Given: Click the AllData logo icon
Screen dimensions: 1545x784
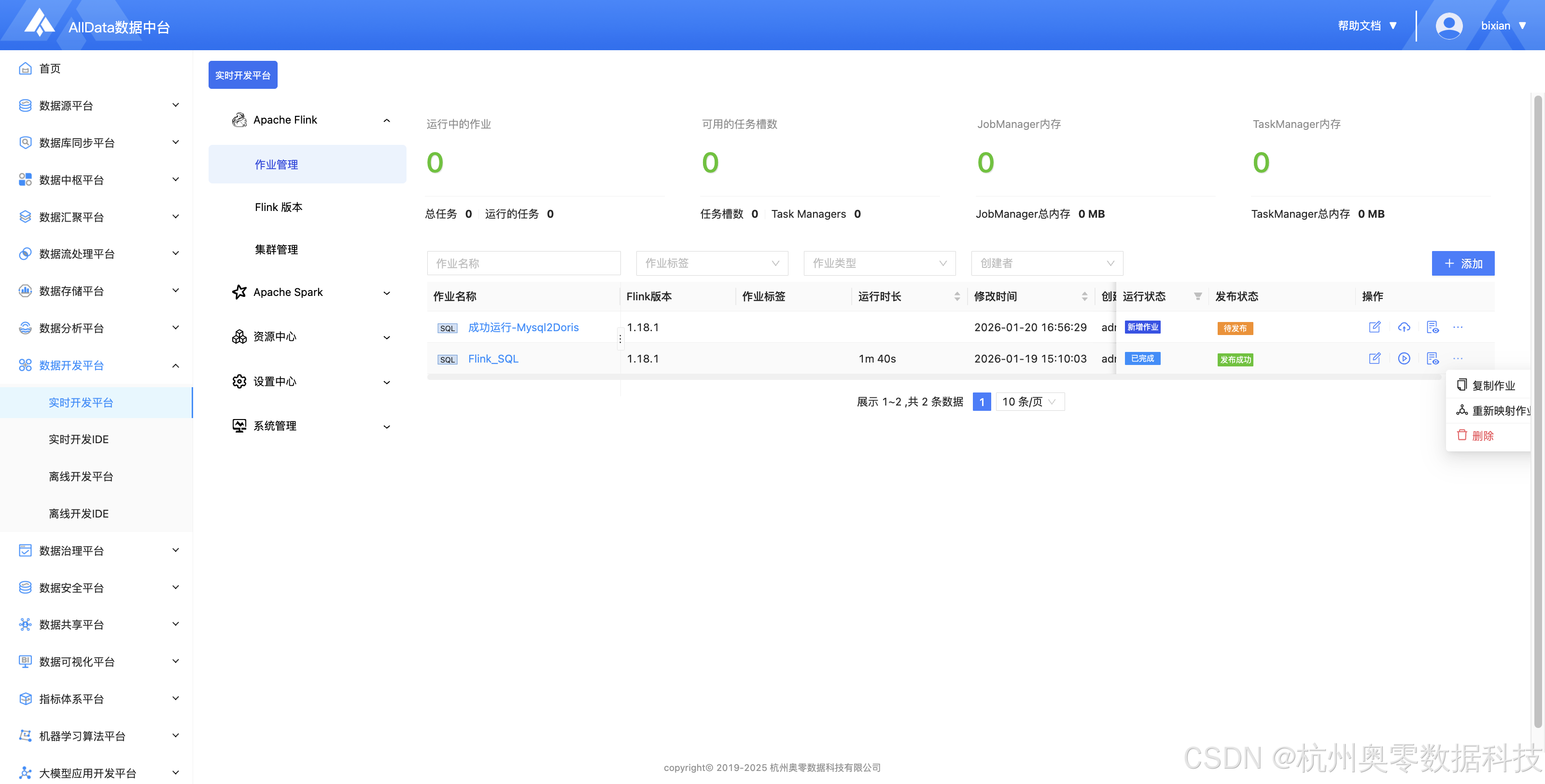Looking at the screenshot, I should click(40, 24).
